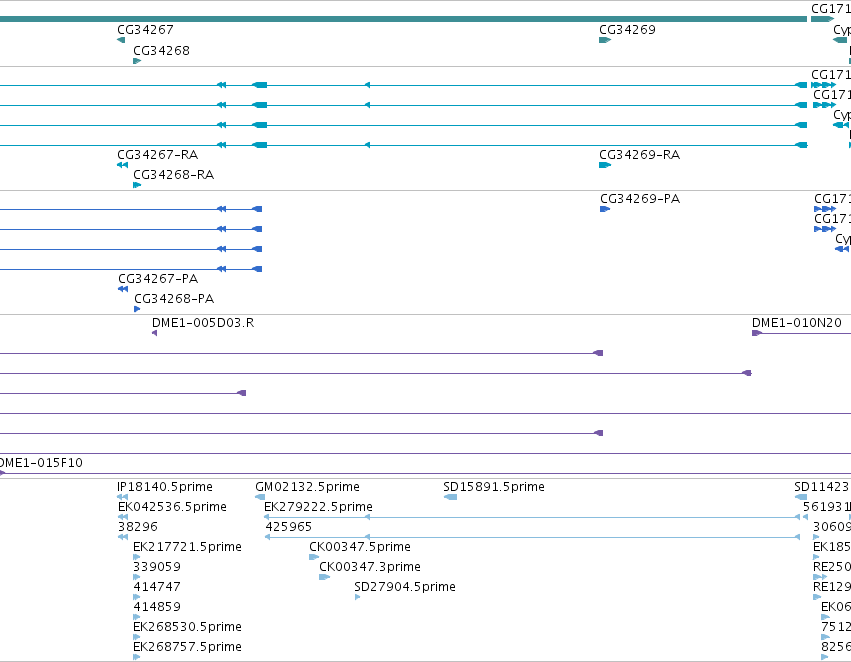
Task: Click the SD15891.5prime EST label
Action: coord(494,487)
